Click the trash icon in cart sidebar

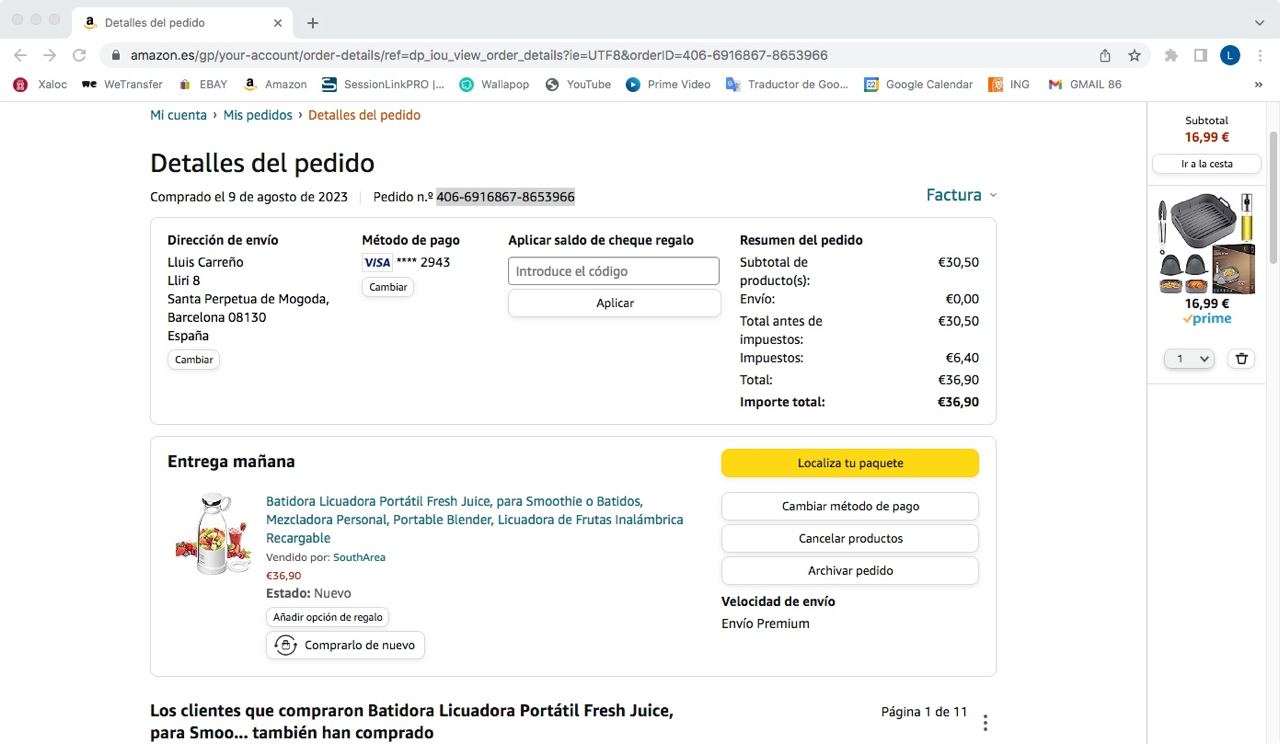[x=1241, y=358]
